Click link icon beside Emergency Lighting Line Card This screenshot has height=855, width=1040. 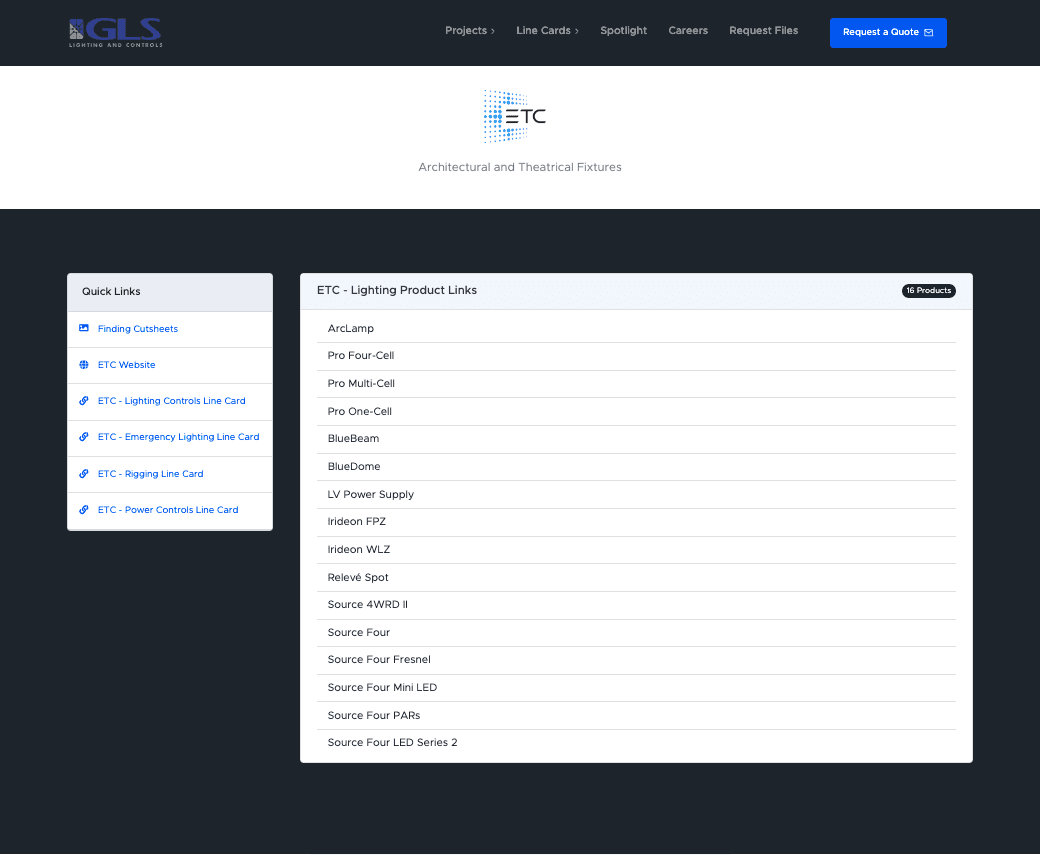coord(84,436)
